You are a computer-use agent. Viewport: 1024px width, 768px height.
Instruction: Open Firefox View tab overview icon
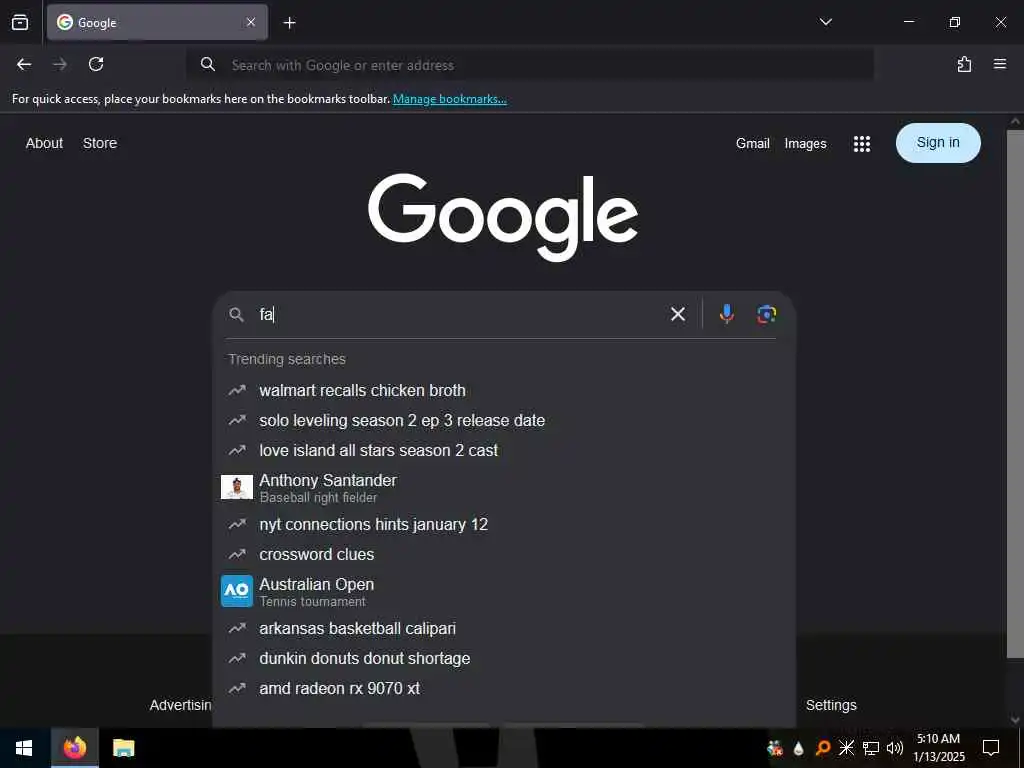point(20,22)
